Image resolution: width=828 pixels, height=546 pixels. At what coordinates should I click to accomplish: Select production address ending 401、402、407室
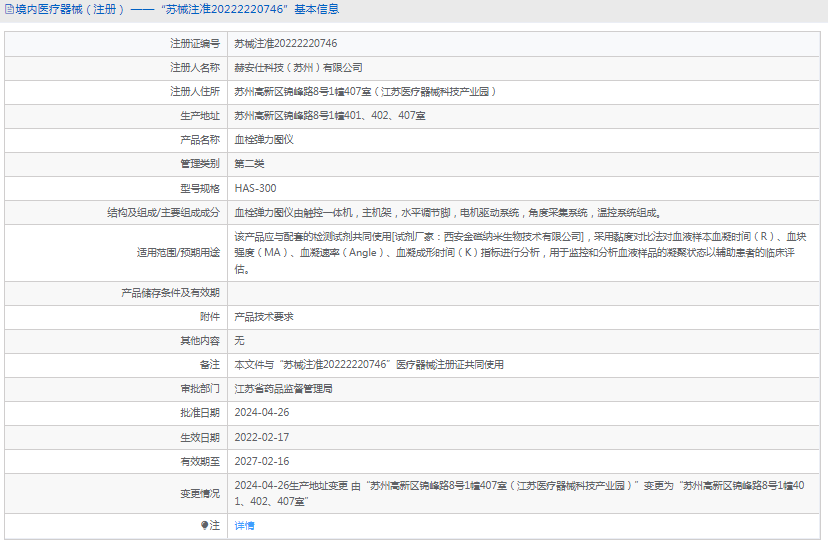tap(330, 116)
